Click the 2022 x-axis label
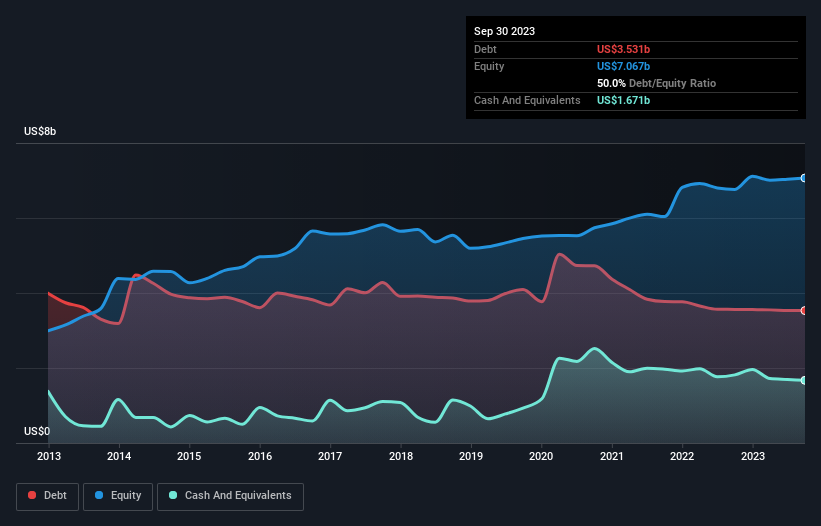 point(682,456)
